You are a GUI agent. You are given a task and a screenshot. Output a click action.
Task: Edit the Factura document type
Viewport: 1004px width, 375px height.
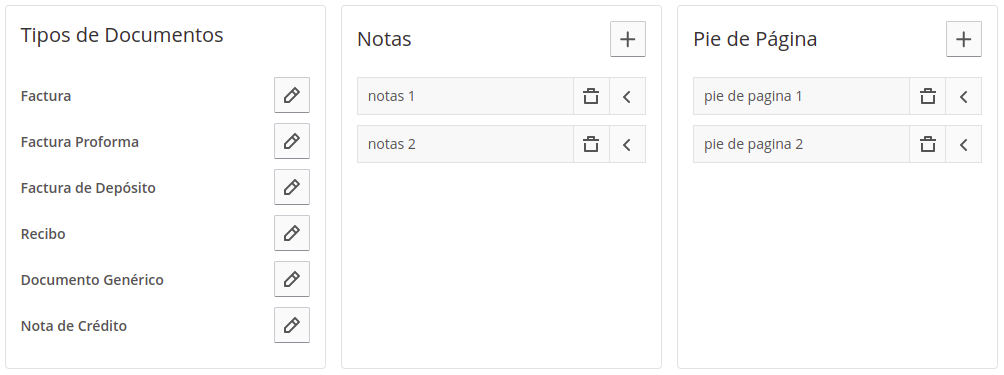pyautogui.click(x=292, y=95)
